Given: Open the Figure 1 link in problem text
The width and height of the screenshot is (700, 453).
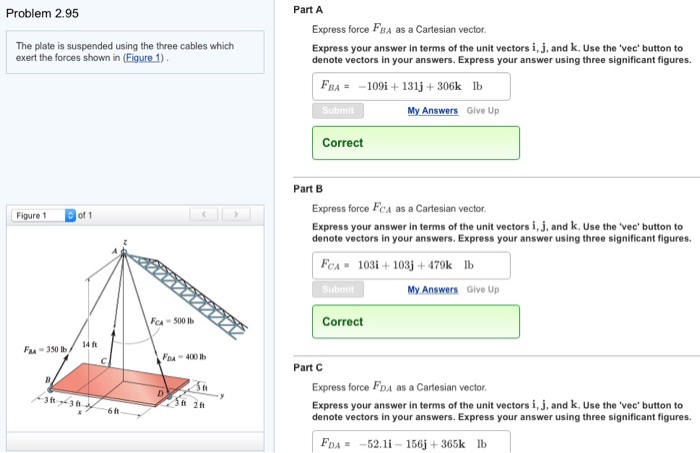Looking at the screenshot, I should [145, 58].
